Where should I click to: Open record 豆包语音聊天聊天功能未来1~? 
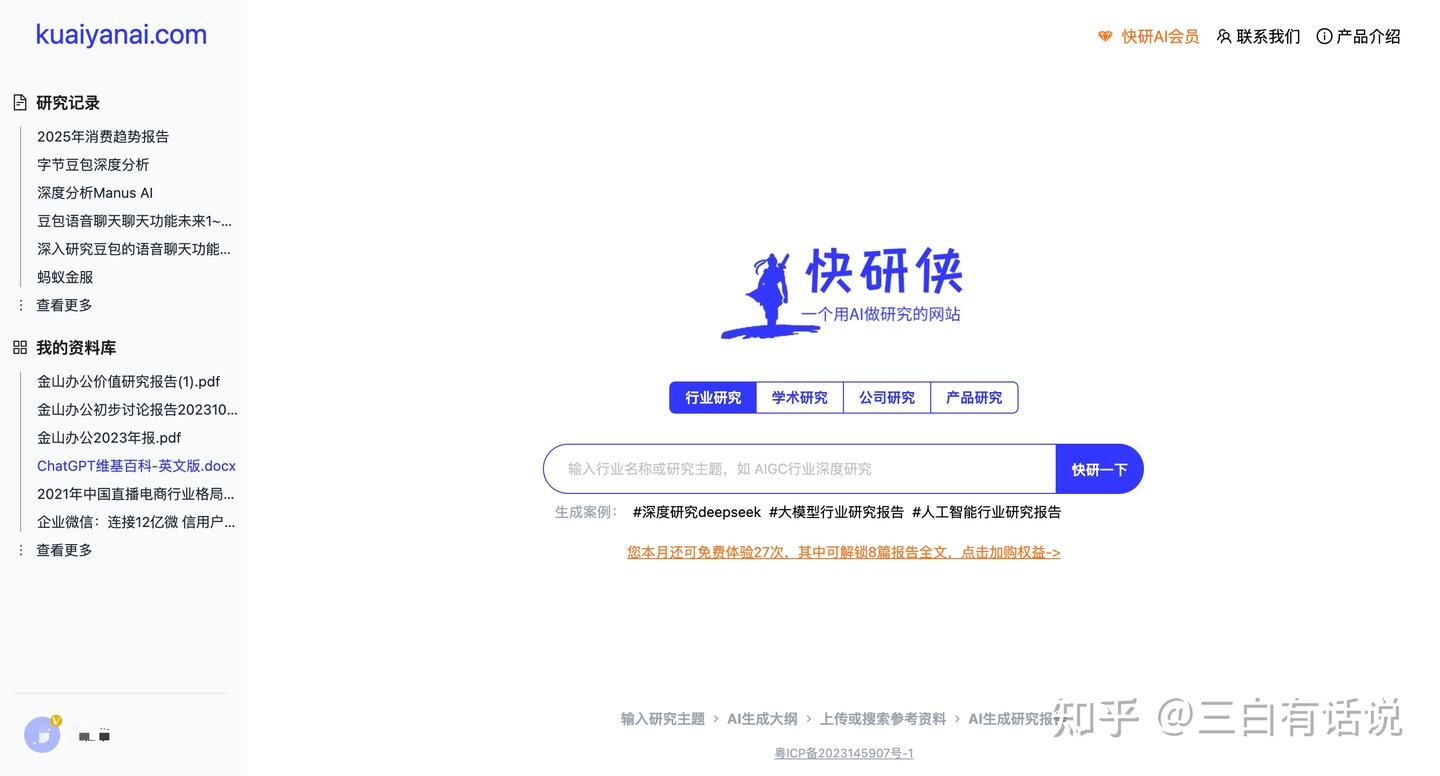134,220
